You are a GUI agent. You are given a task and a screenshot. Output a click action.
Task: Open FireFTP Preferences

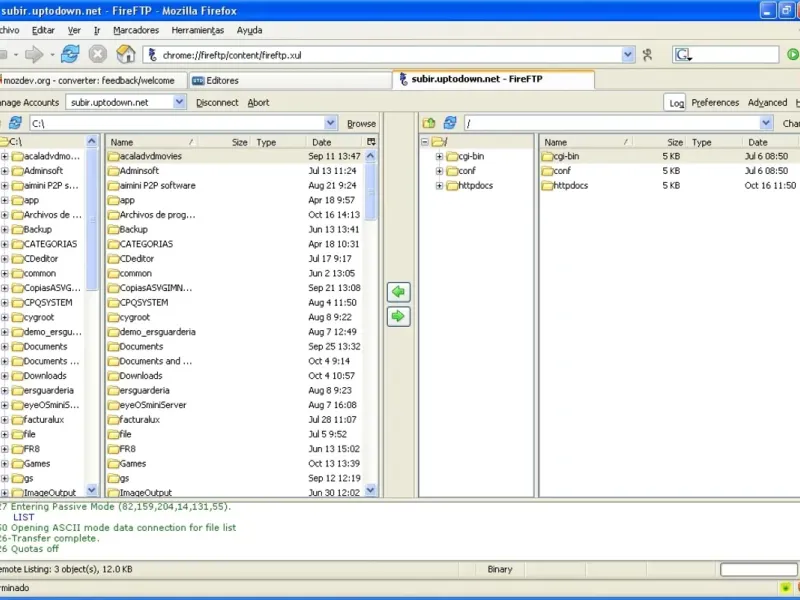coord(715,103)
